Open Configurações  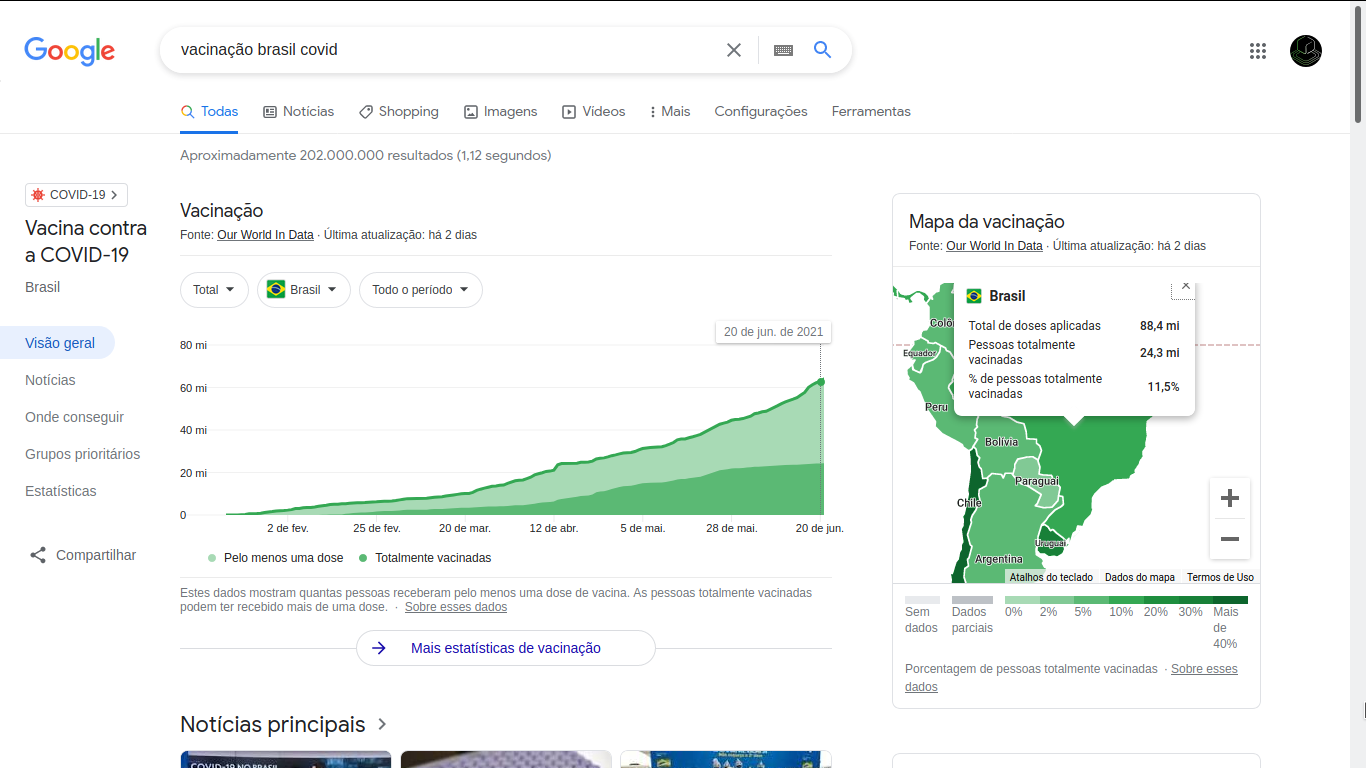761,111
